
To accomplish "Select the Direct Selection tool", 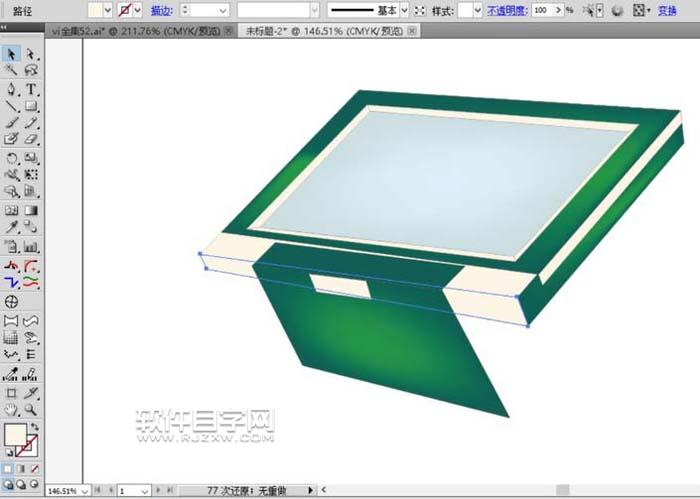I will (x=30, y=54).
